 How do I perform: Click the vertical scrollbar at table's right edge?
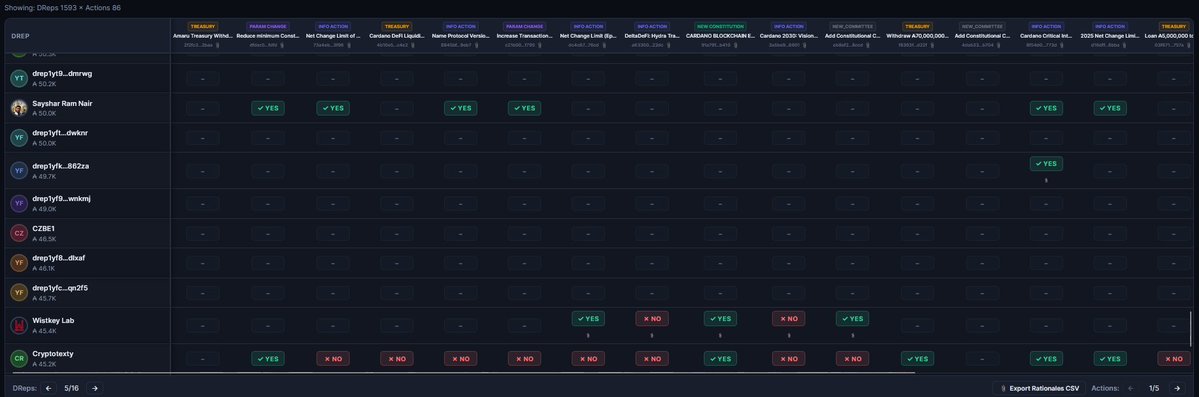1191,328
